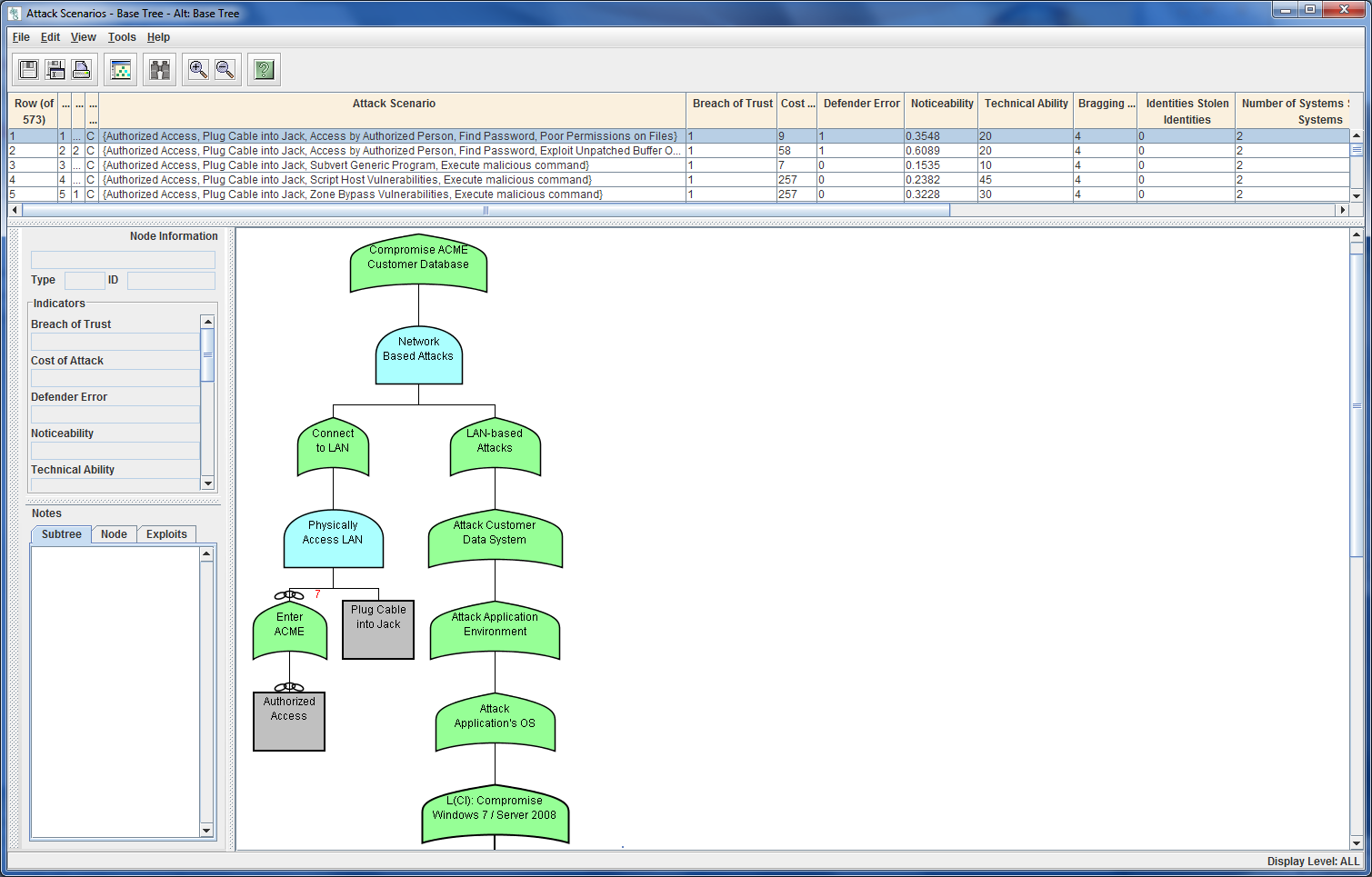Sort by Identities Stolen column header
The width and height of the screenshot is (1372, 877).
tap(1187, 111)
